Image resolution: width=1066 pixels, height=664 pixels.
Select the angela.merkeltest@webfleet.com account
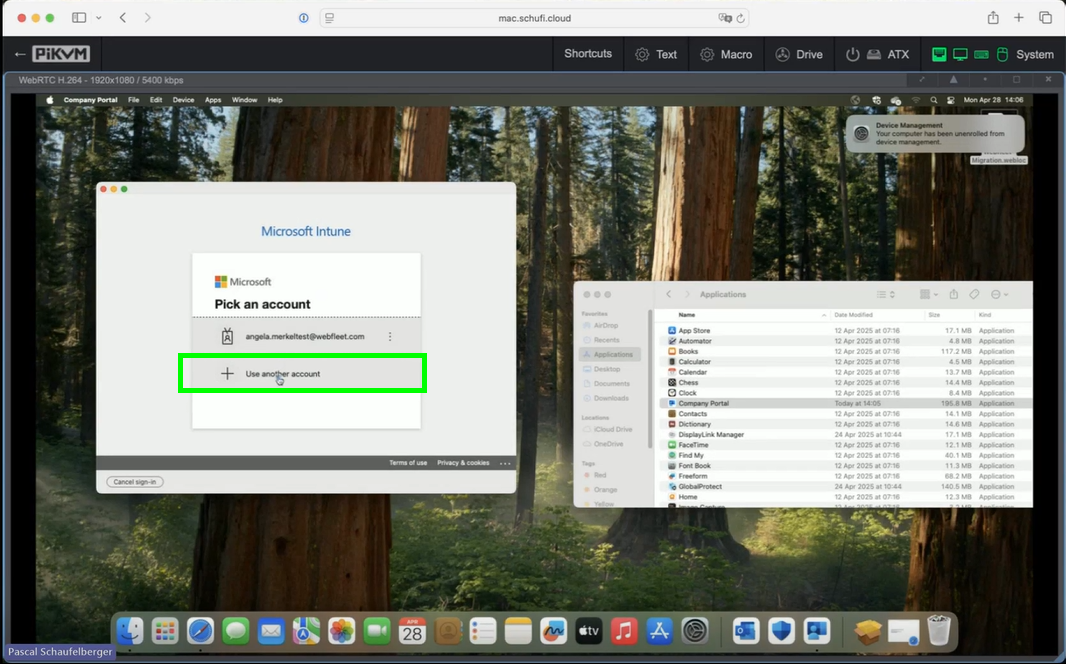[306, 336]
